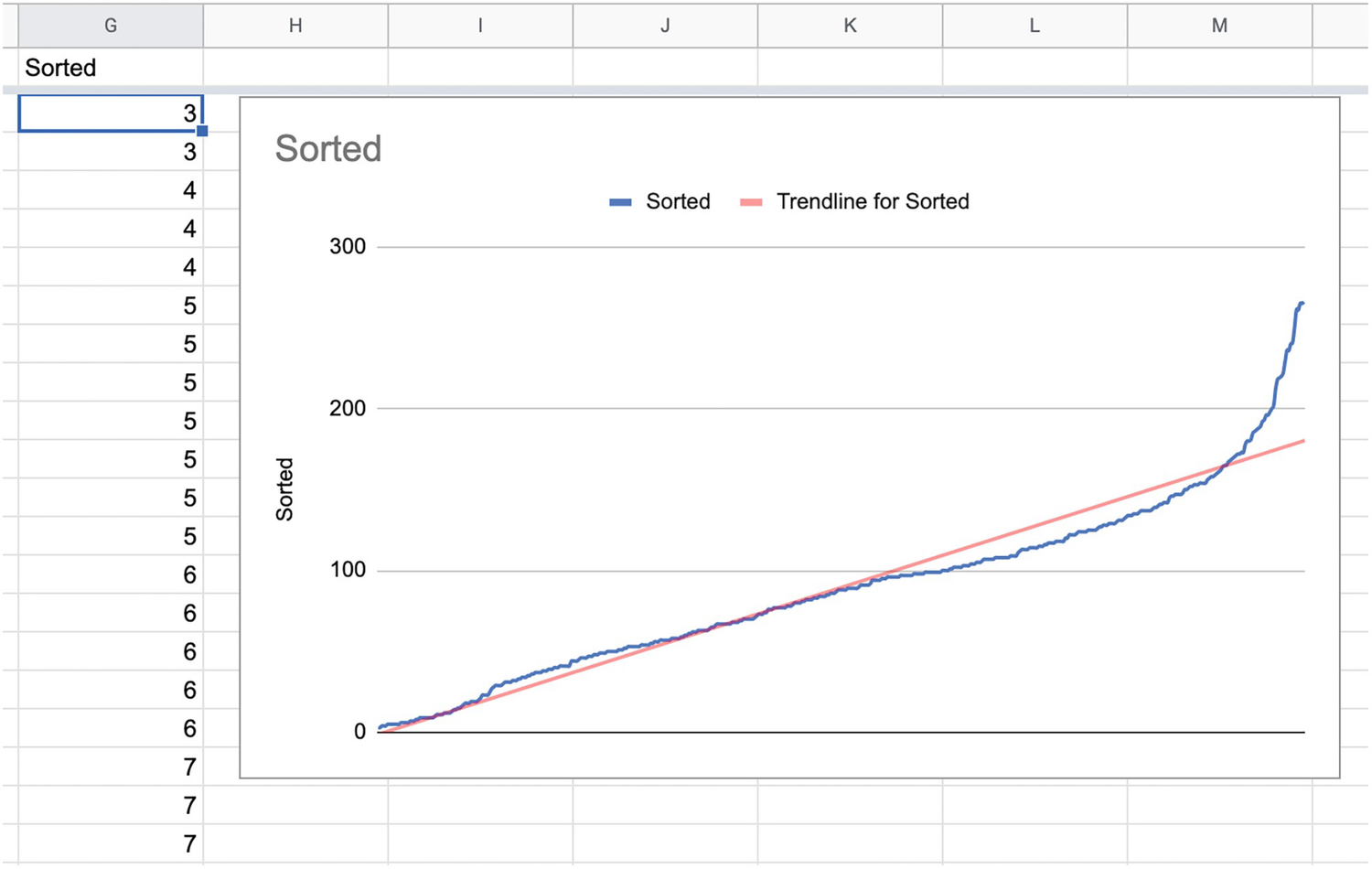Viewport: 1372px width, 869px height.
Task: Click the peak of the blue Sorted line
Action: (1301, 304)
